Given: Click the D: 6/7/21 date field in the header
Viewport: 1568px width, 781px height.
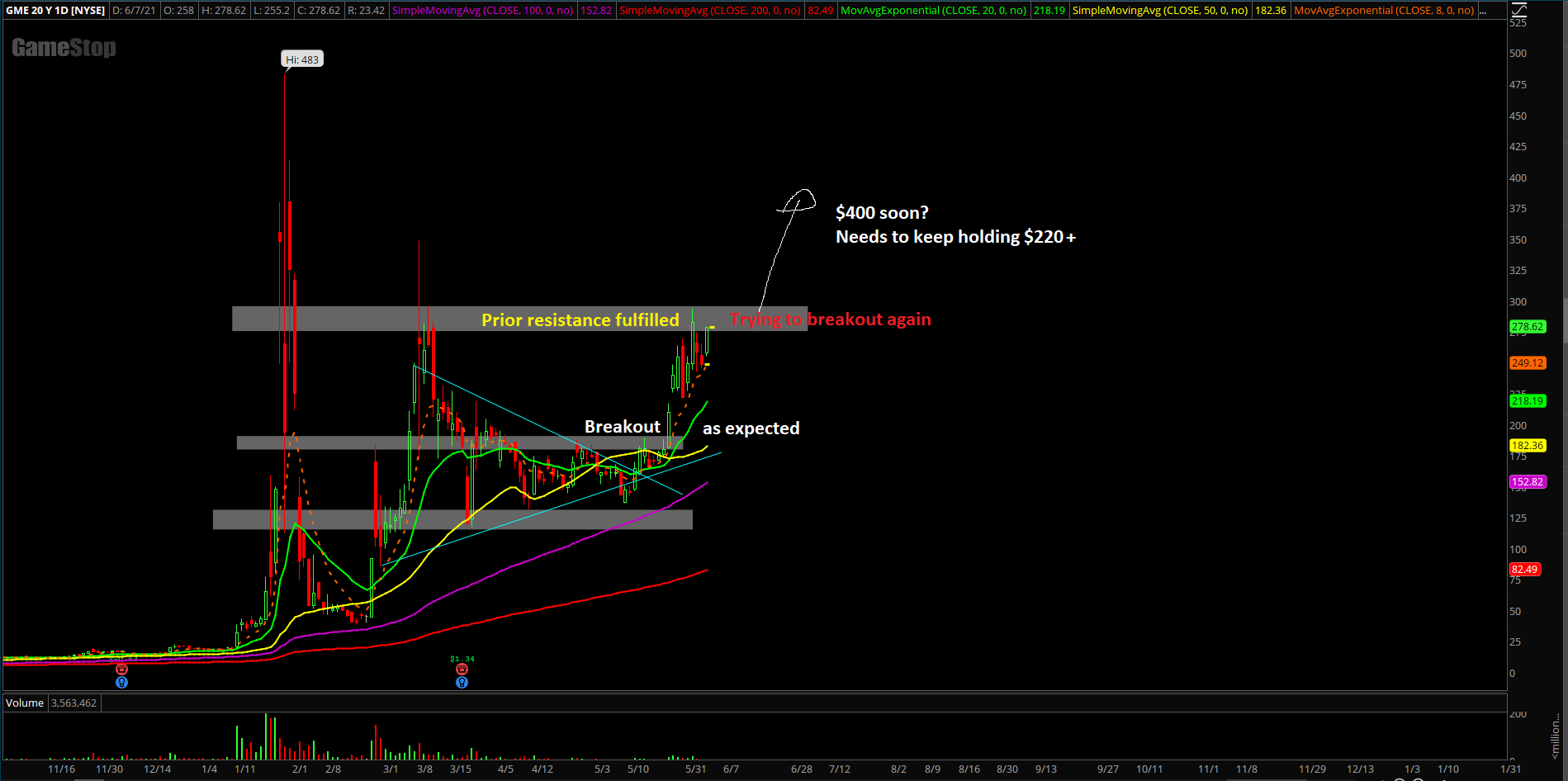Looking at the screenshot, I should tap(134, 11).
